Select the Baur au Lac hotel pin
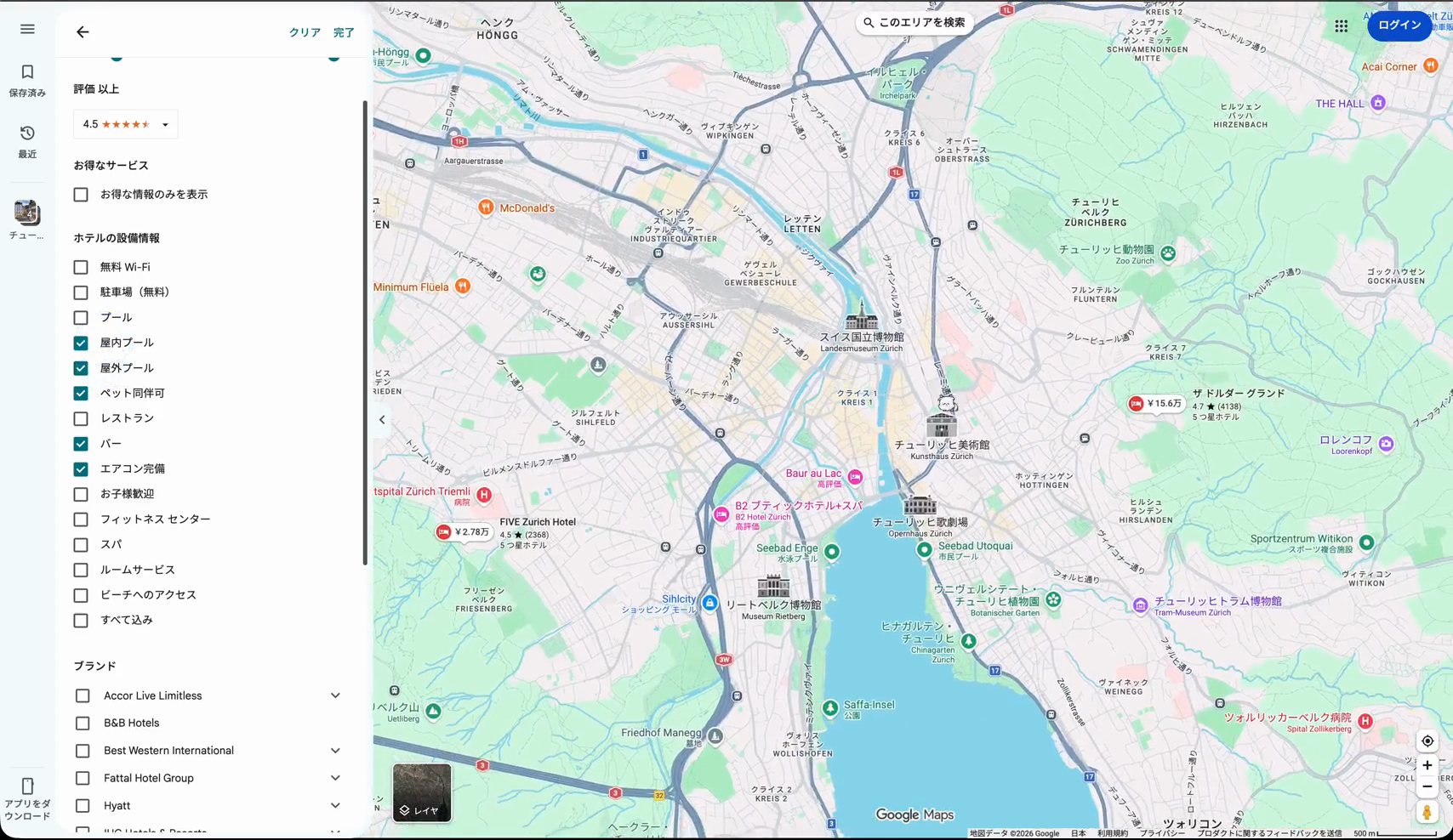The height and width of the screenshot is (840, 1453). click(x=855, y=478)
